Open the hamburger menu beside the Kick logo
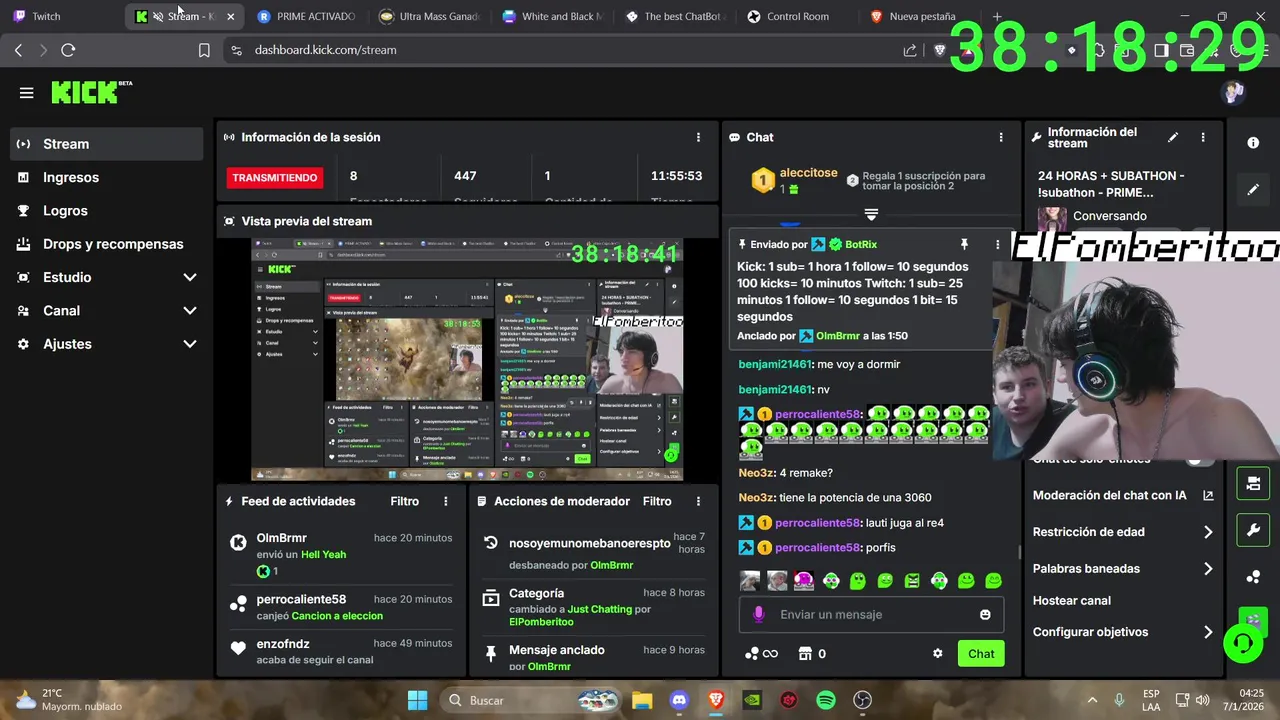 pyautogui.click(x=26, y=93)
